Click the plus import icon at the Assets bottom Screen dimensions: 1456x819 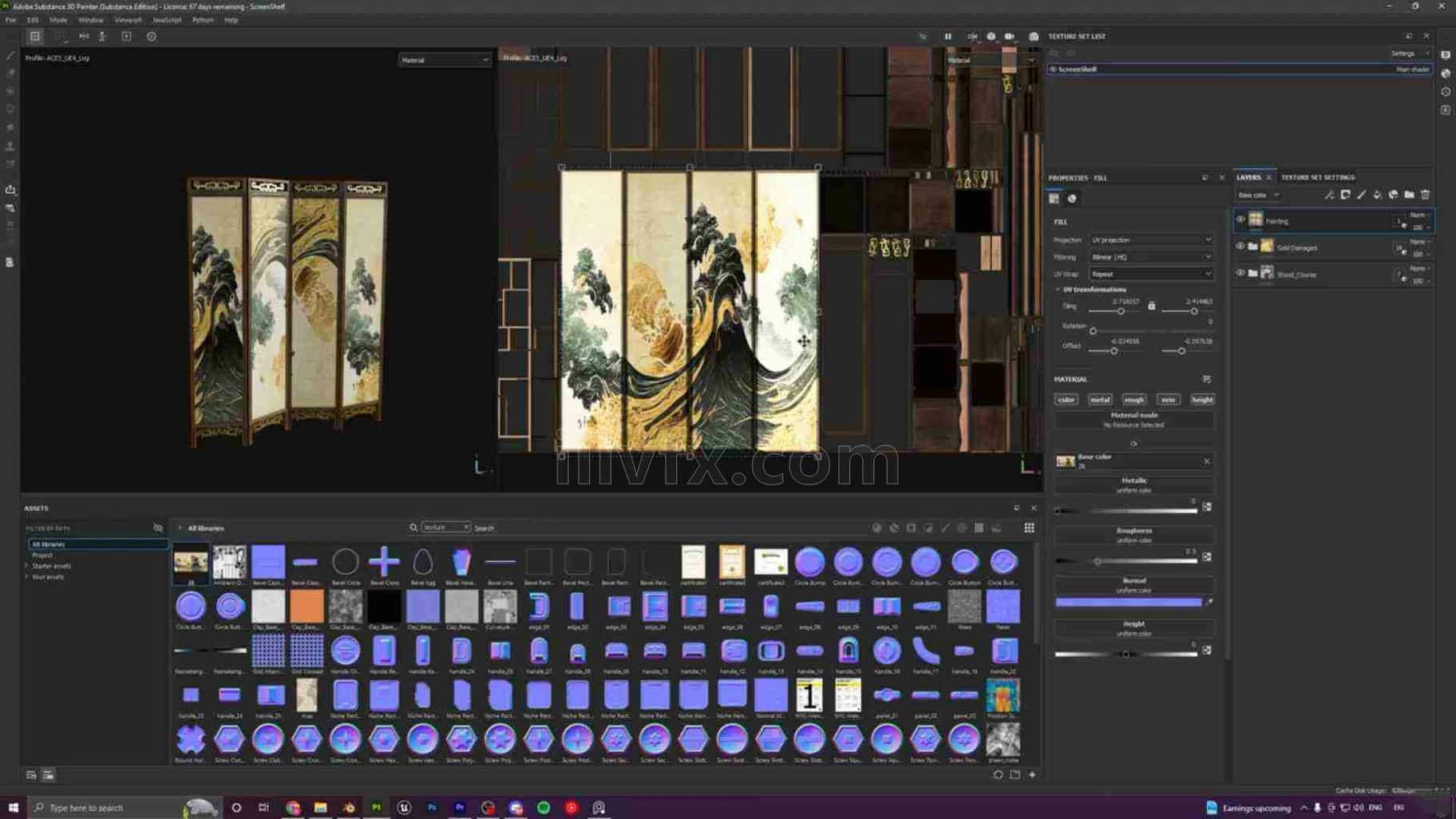[x=1032, y=774]
